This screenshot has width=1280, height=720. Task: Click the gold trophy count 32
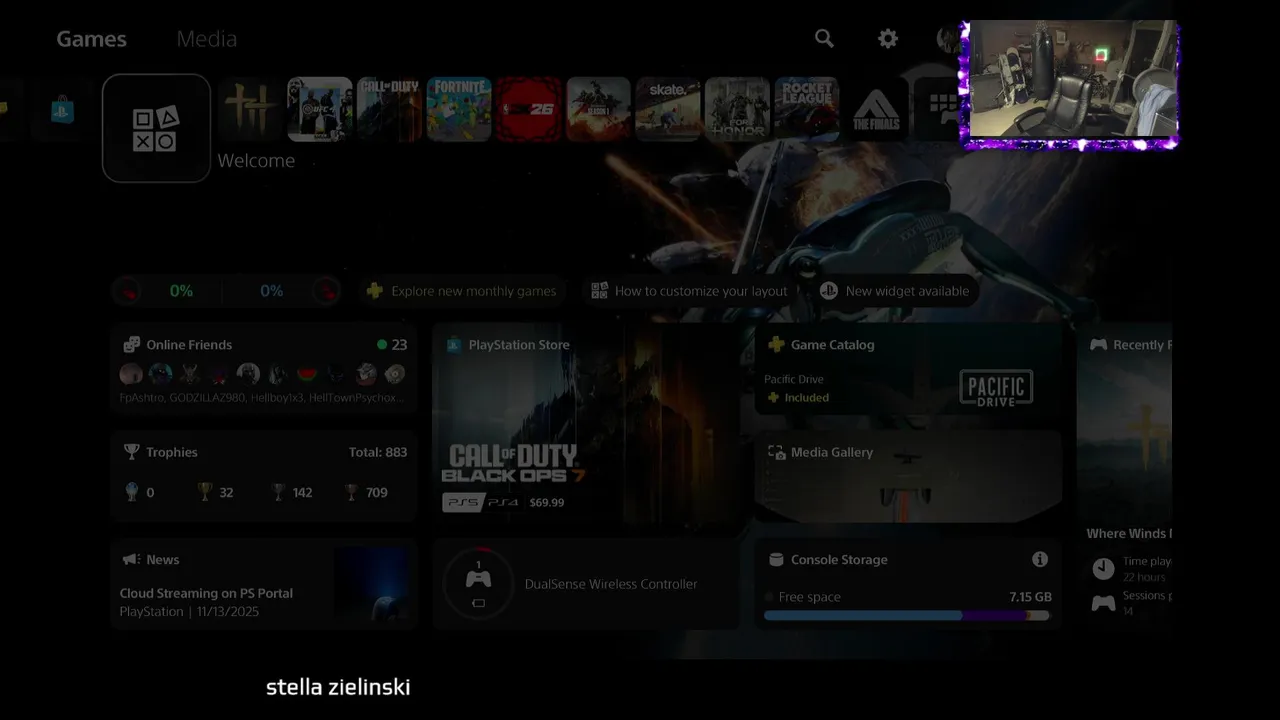216,492
